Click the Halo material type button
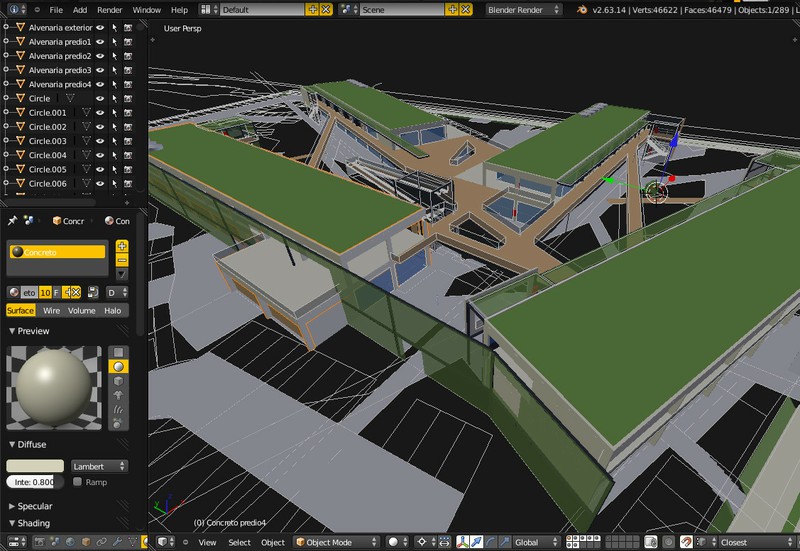The image size is (800, 551). click(112, 311)
